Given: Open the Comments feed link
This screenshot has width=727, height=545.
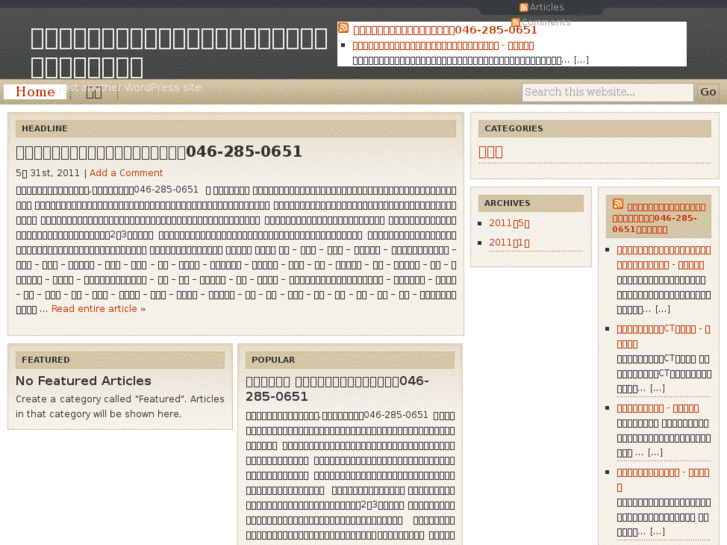Looking at the screenshot, I should coord(546,22).
